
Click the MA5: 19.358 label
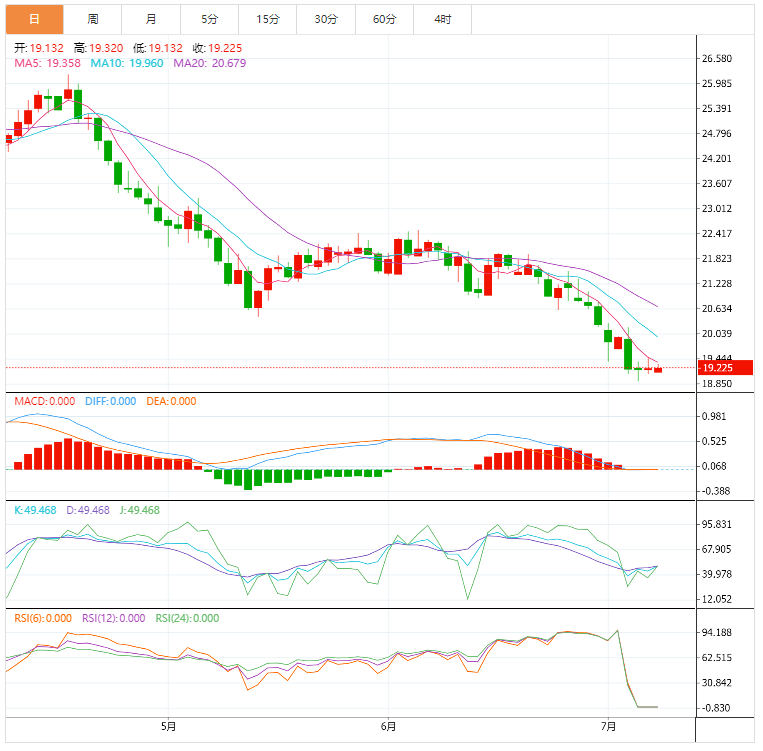tap(47, 63)
